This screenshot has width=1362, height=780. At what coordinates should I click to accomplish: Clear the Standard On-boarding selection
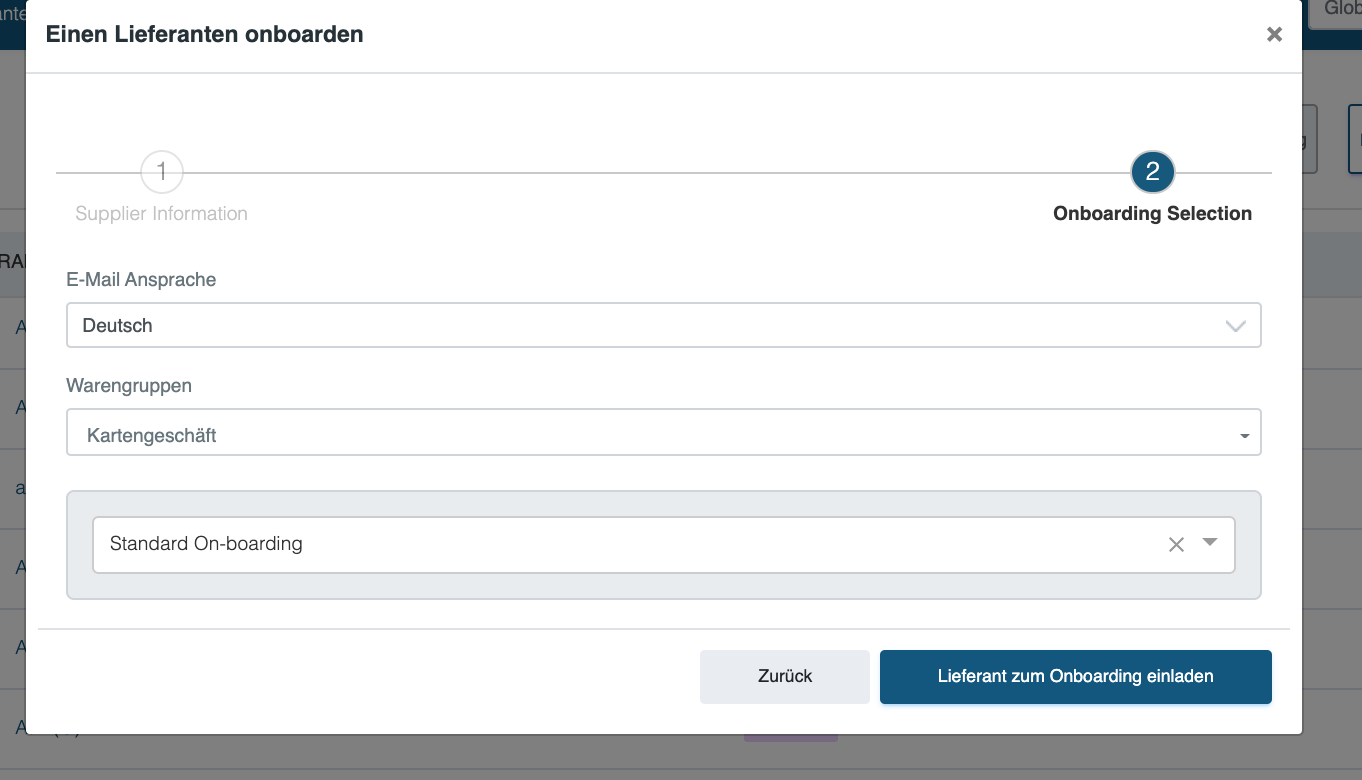coord(1176,545)
